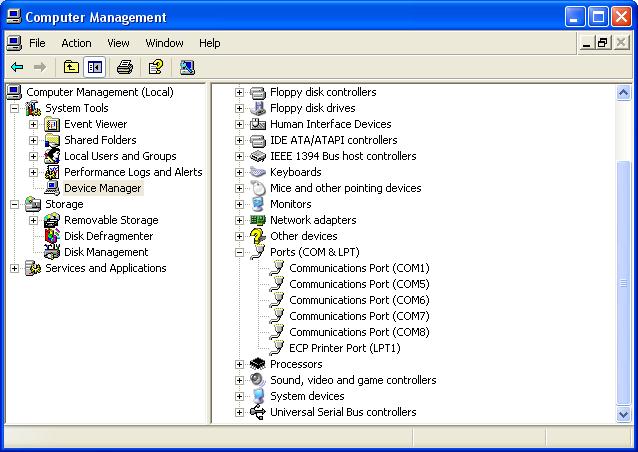This screenshot has width=638, height=452.
Task: Click the vertical scrollbar thumb
Action: point(623,283)
